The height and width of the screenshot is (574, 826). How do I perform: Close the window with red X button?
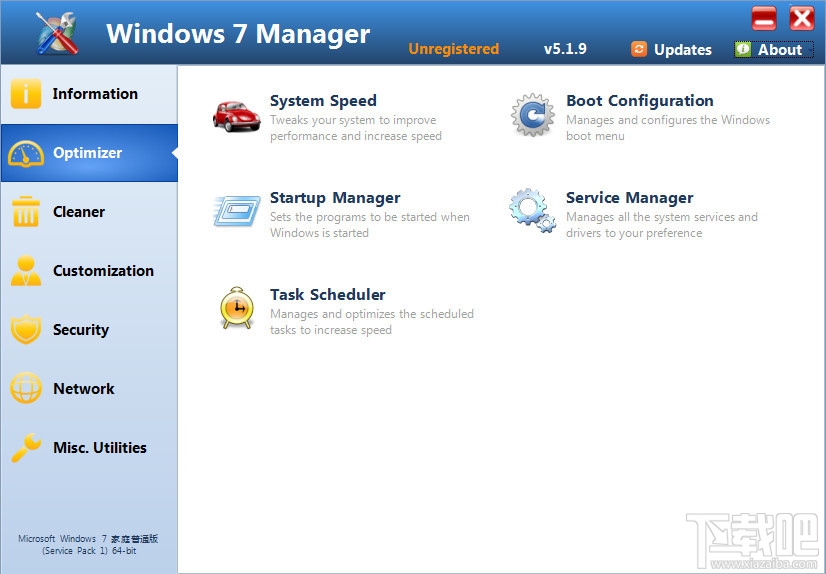[802, 19]
